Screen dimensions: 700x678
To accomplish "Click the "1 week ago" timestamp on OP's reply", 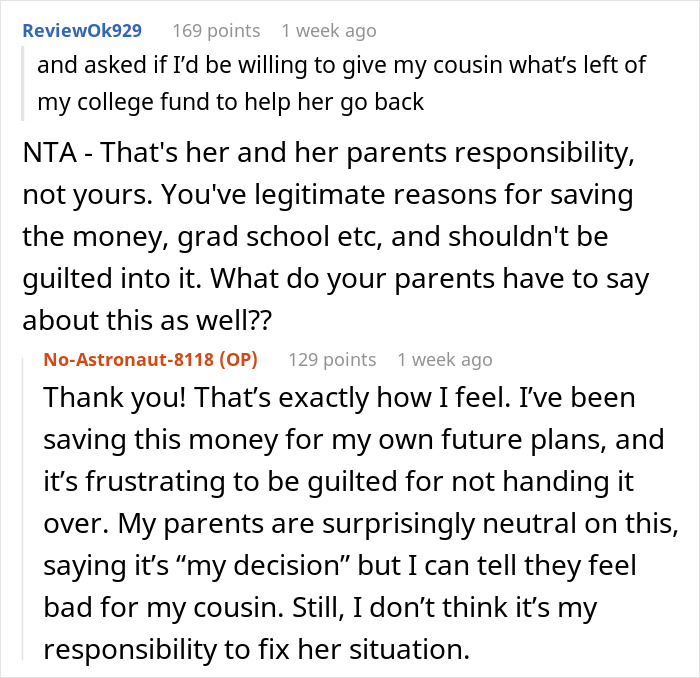I will tap(444, 360).
